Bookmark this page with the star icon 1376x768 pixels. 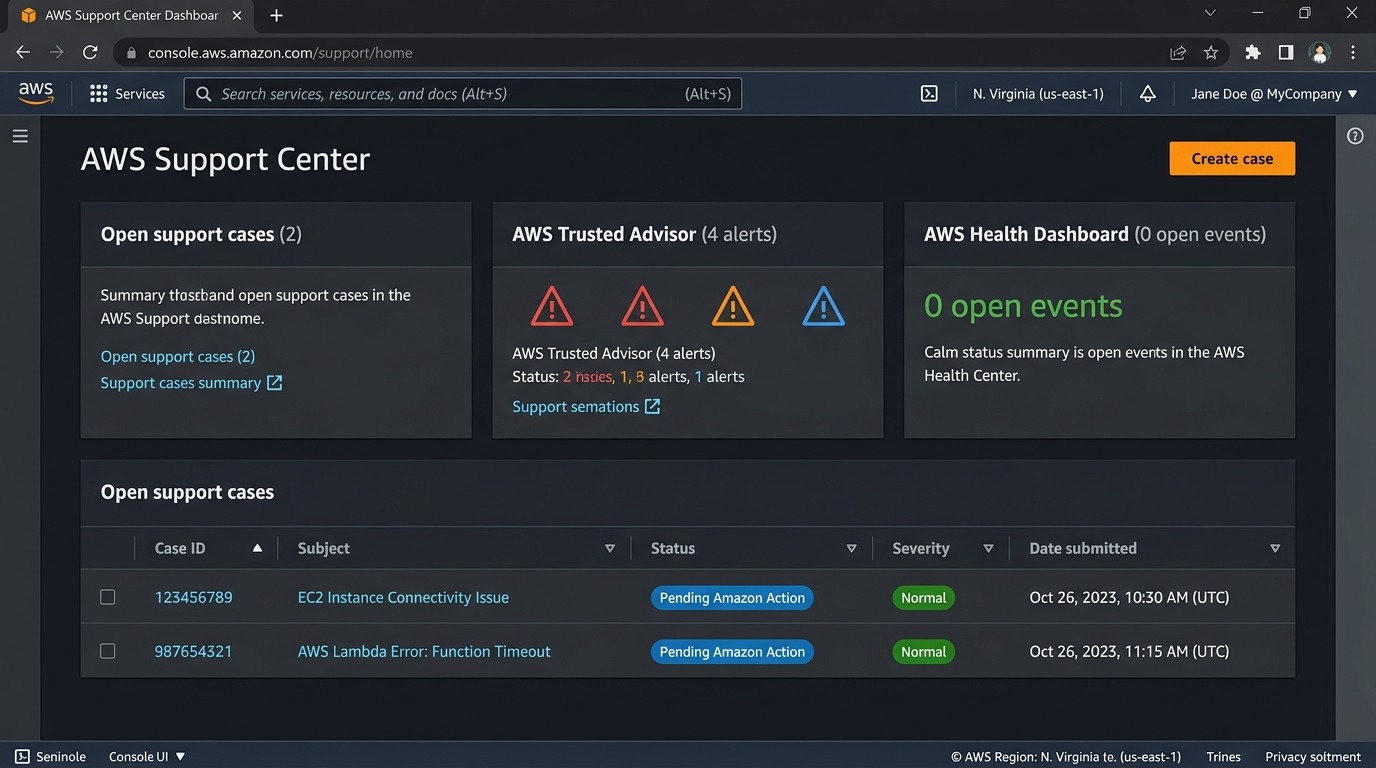[1211, 52]
